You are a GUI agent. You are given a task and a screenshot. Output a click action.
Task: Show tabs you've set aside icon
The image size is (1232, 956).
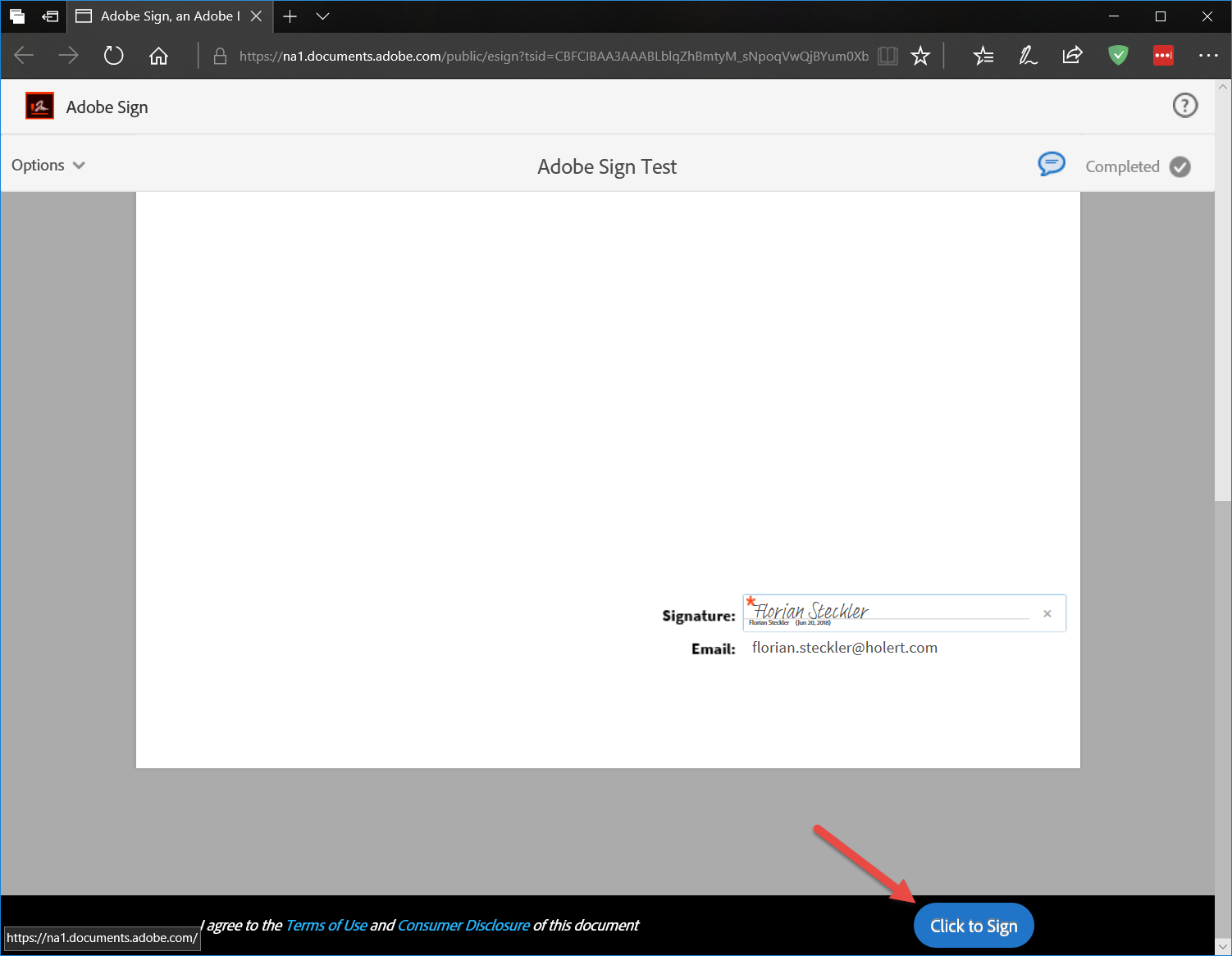pyautogui.click(x=16, y=16)
